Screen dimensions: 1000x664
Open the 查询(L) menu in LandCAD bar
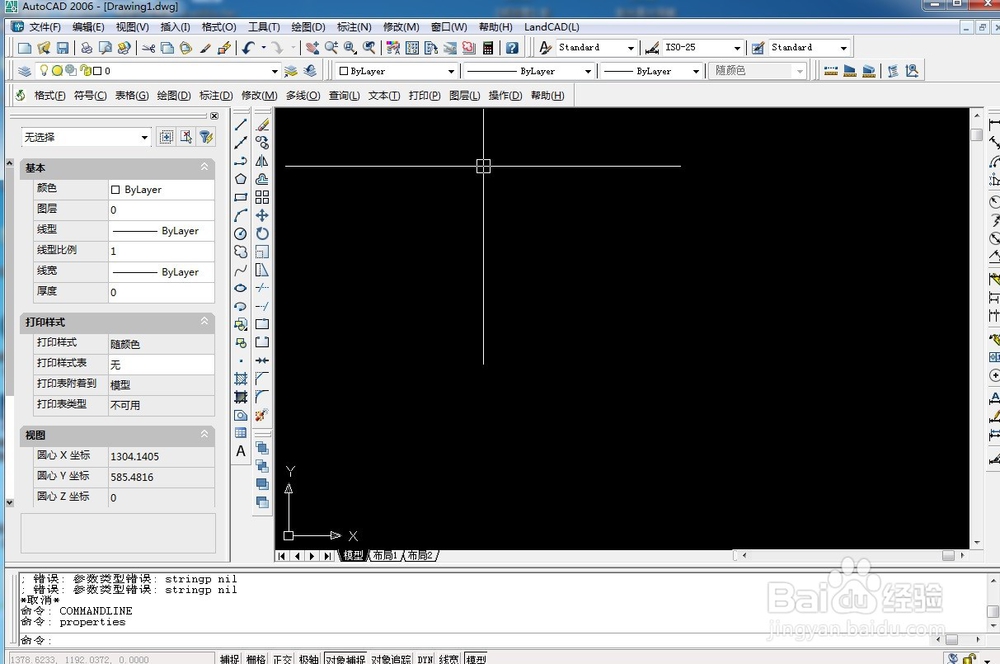click(344, 96)
